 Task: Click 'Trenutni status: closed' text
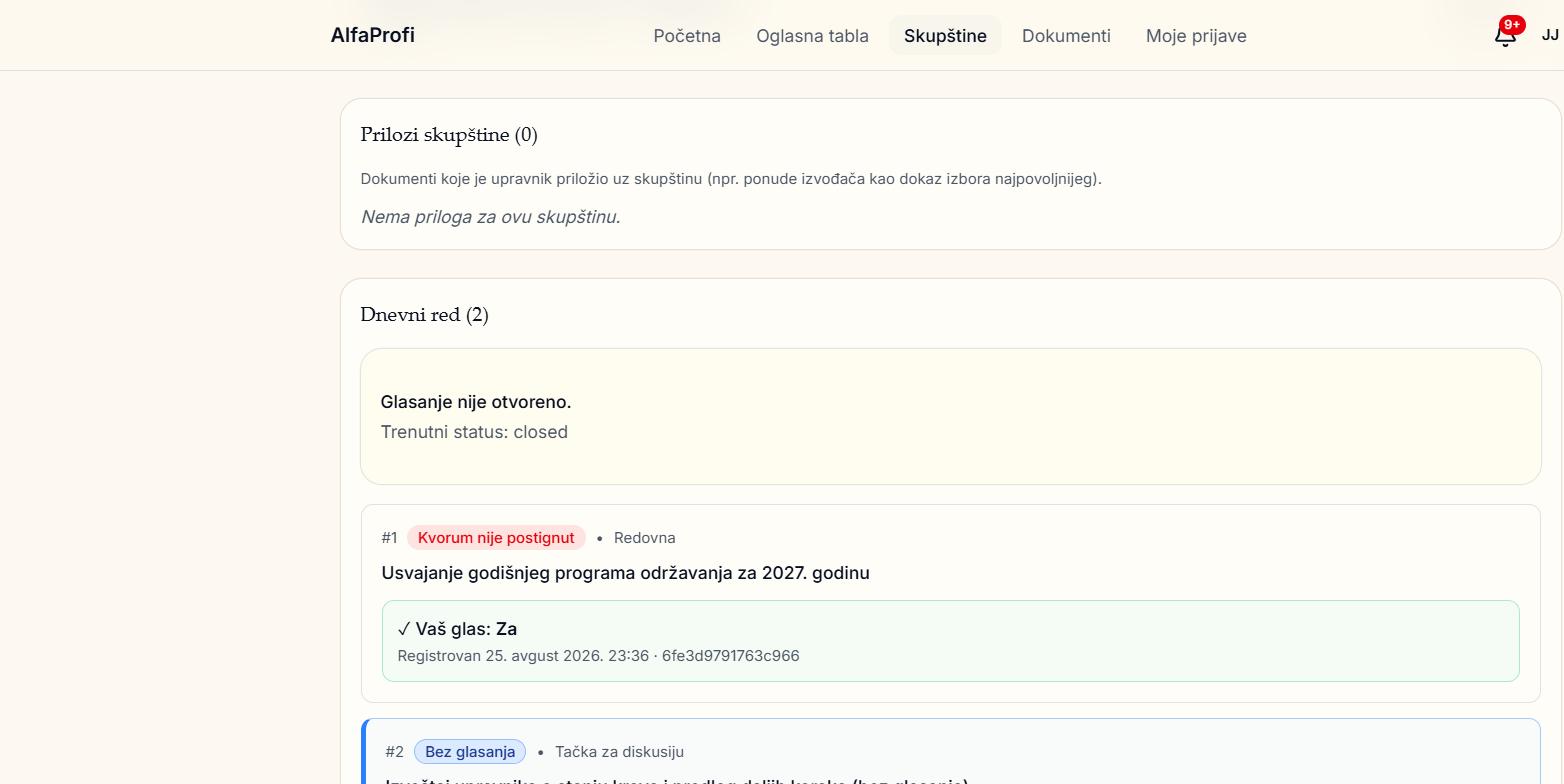(474, 432)
